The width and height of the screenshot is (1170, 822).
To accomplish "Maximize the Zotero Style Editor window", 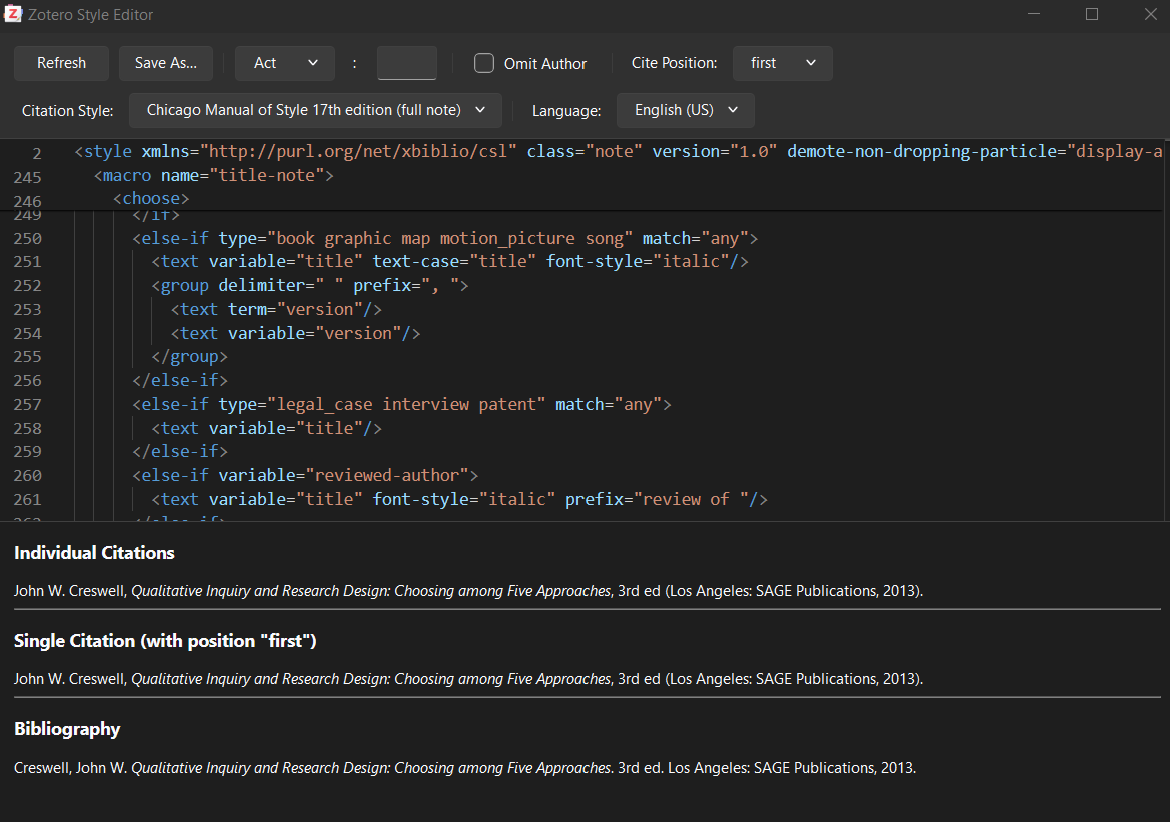I will [1092, 14].
